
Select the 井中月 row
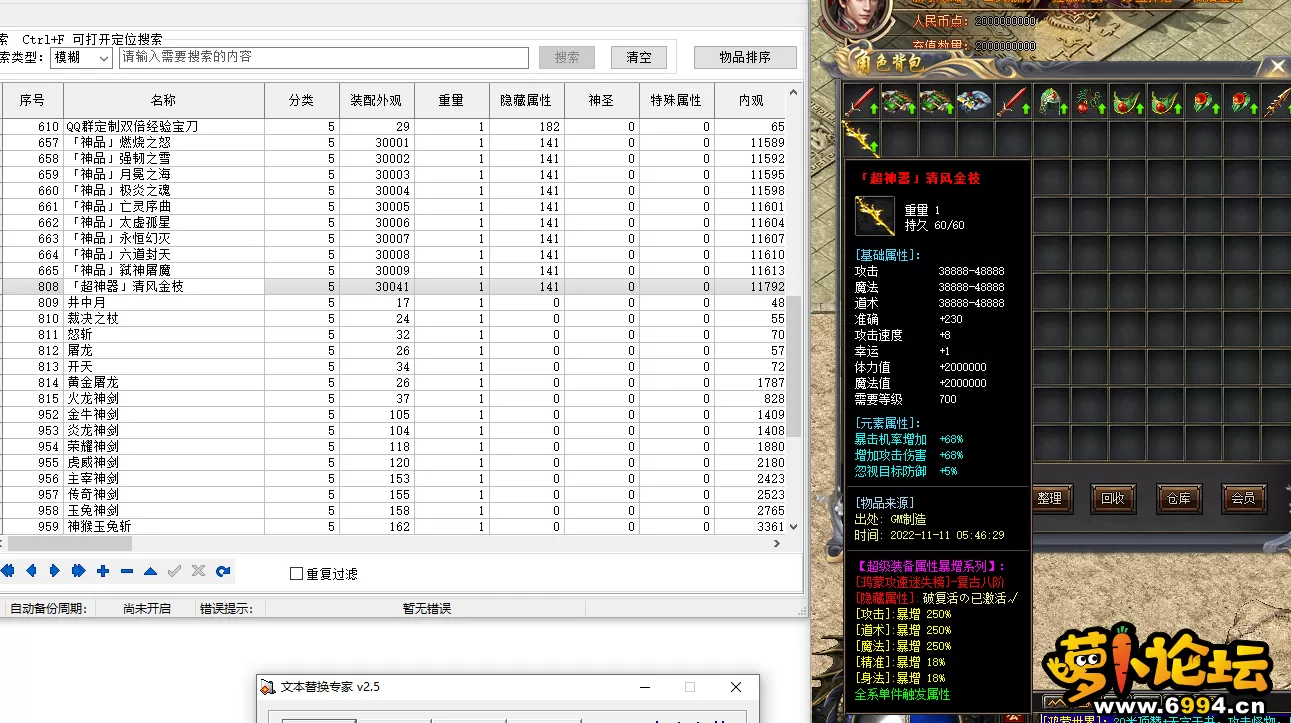[x=393, y=302]
